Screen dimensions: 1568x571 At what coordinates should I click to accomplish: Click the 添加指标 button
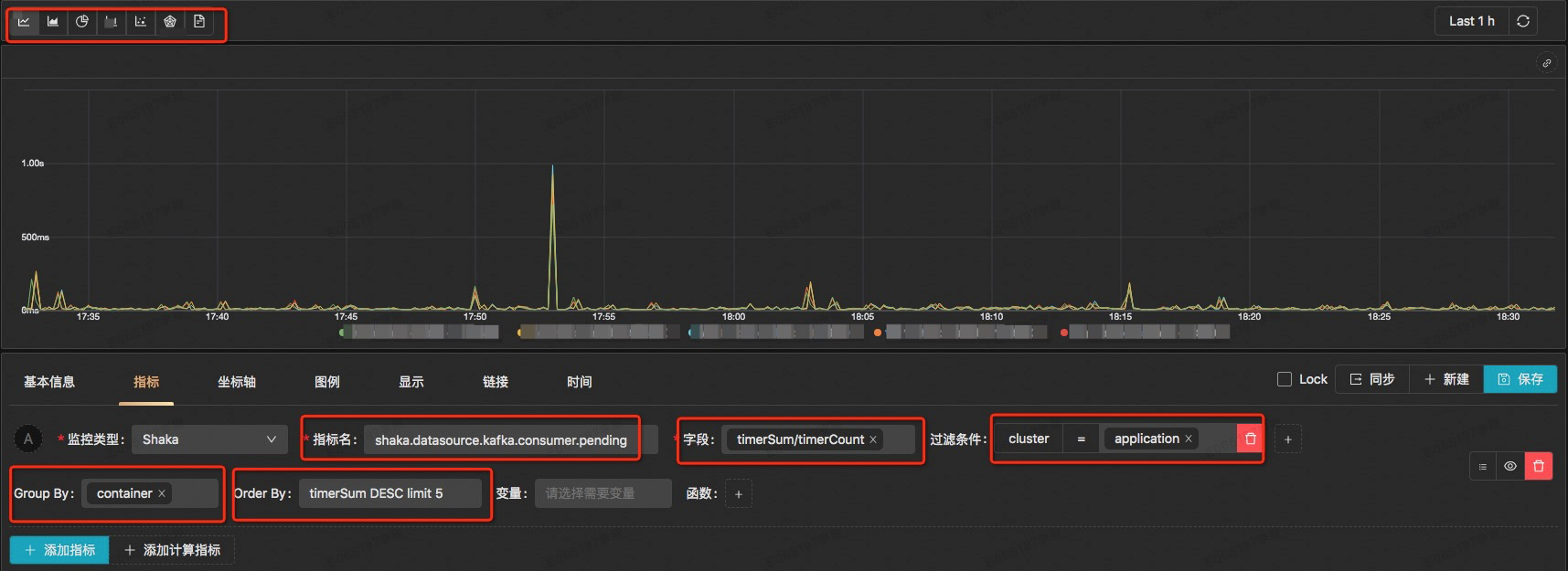point(59,550)
